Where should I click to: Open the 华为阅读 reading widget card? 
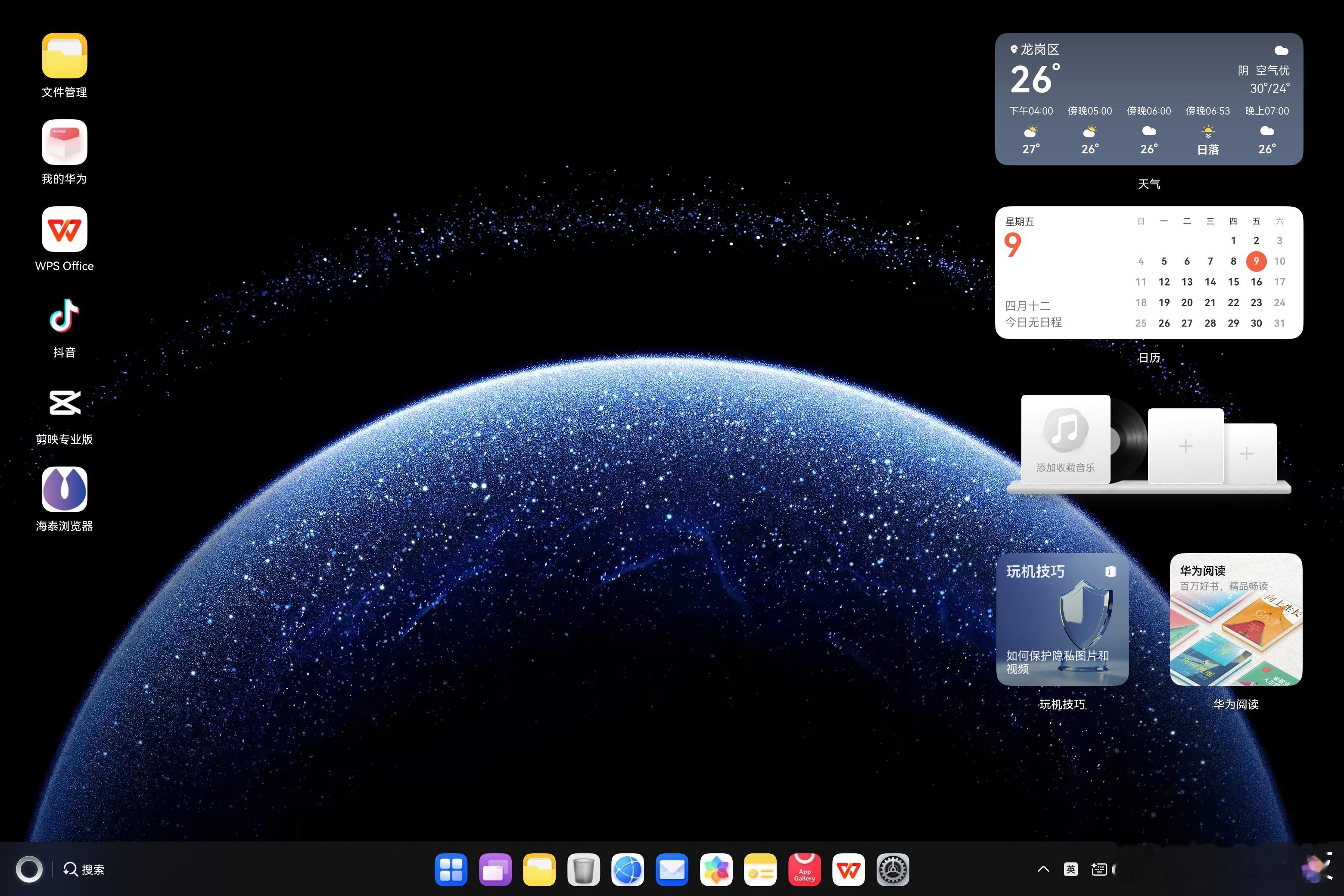(1236, 619)
